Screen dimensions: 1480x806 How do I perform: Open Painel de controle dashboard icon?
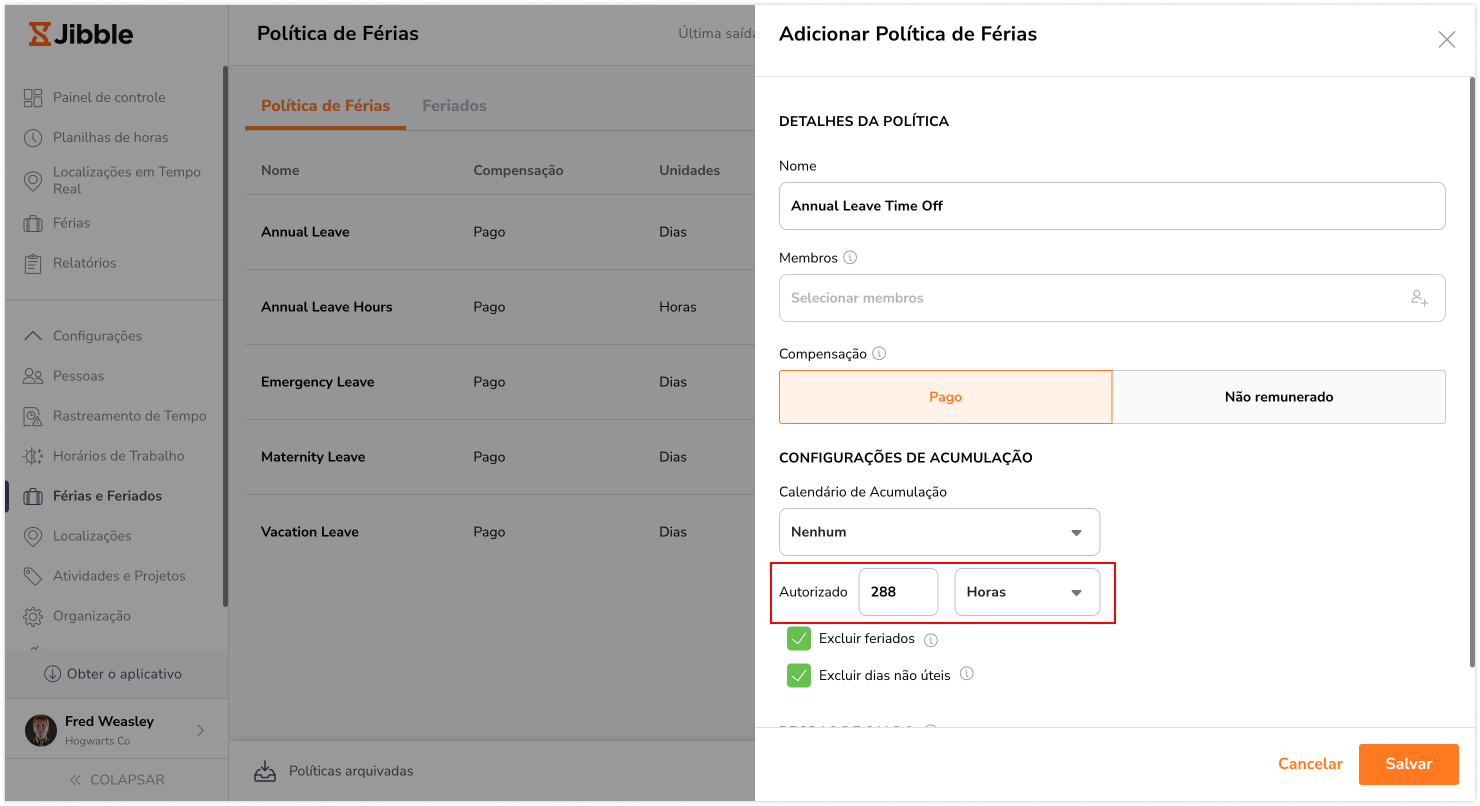(33, 98)
